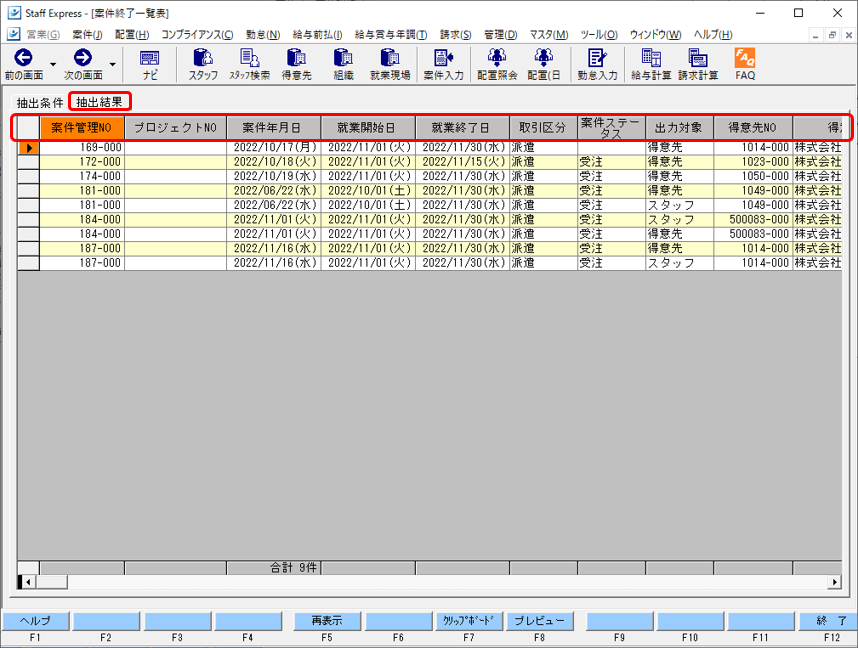The width and height of the screenshot is (858, 648).
Task: Open the コンプライアンス(C) menu
Action: [197, 34]
